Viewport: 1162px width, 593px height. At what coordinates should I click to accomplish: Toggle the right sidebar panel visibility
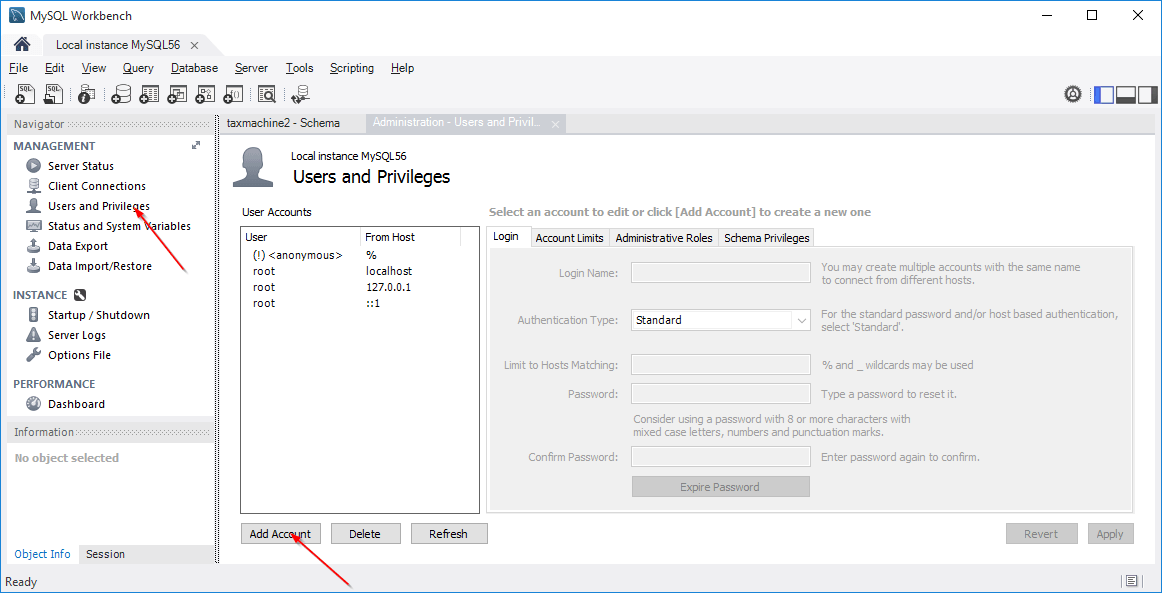1147,94
